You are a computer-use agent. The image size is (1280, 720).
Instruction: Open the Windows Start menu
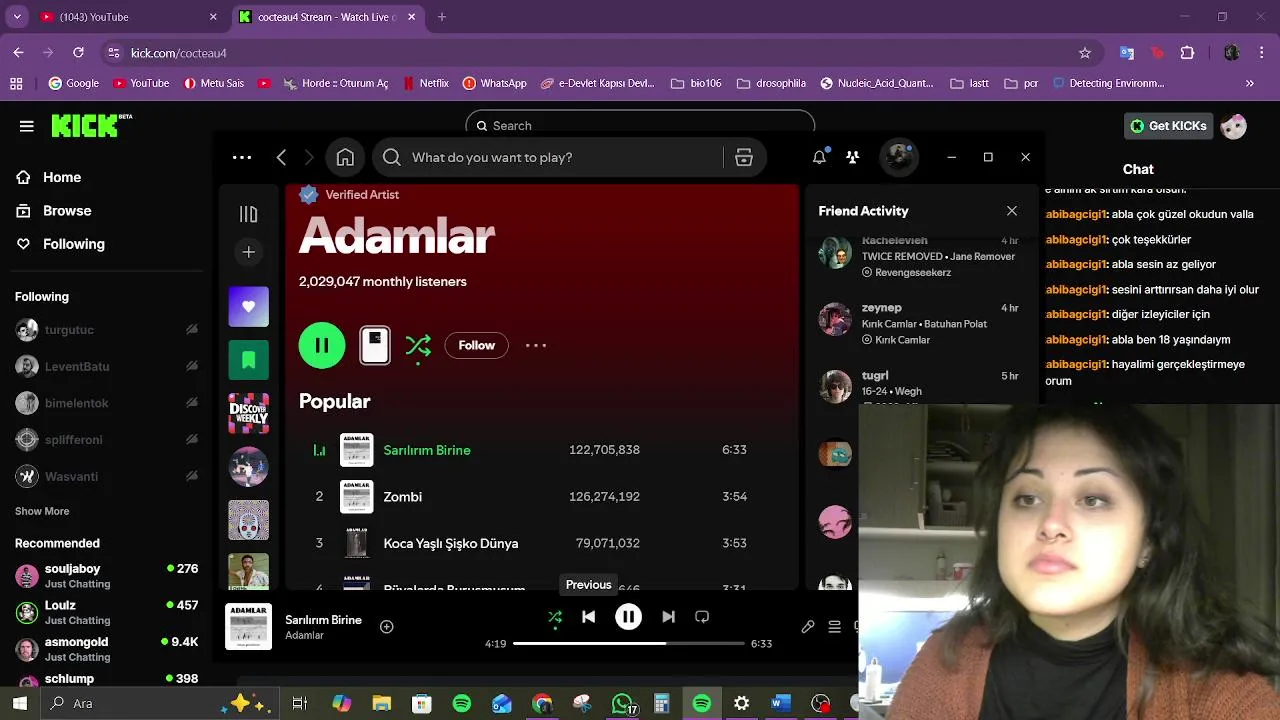tap(19, 703)
